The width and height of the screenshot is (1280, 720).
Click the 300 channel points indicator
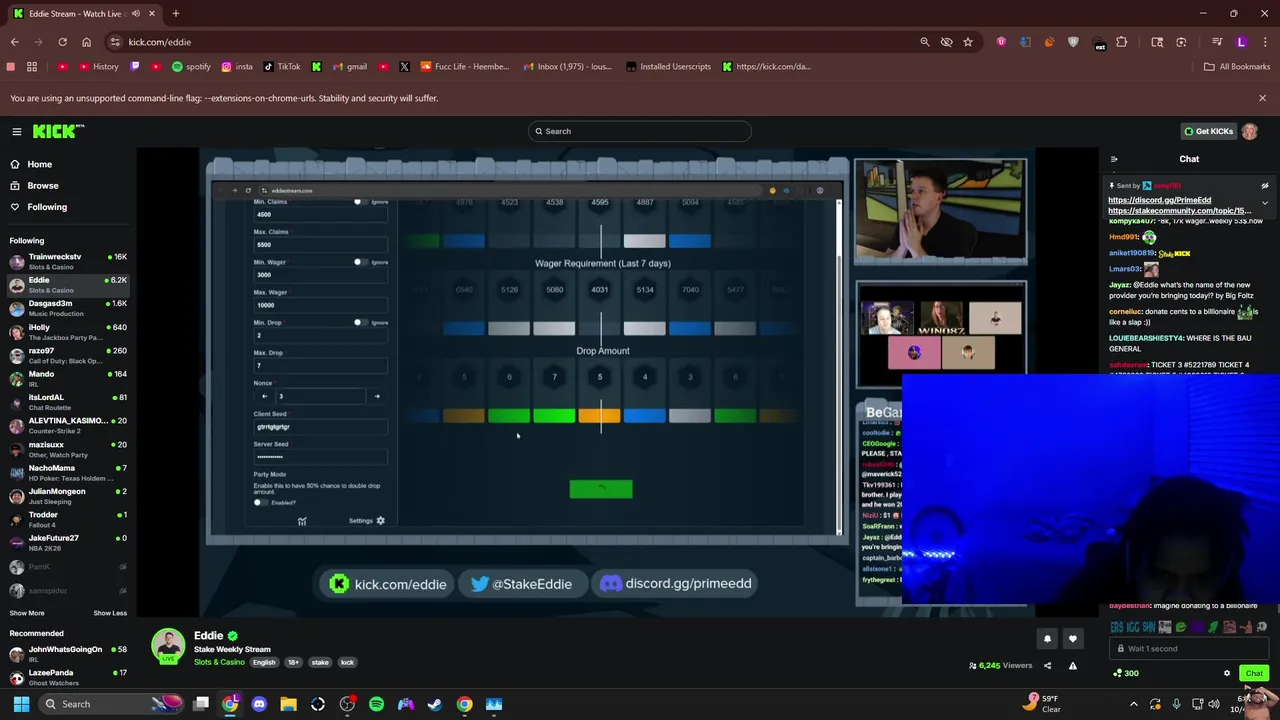click(x=1126, y=673)
